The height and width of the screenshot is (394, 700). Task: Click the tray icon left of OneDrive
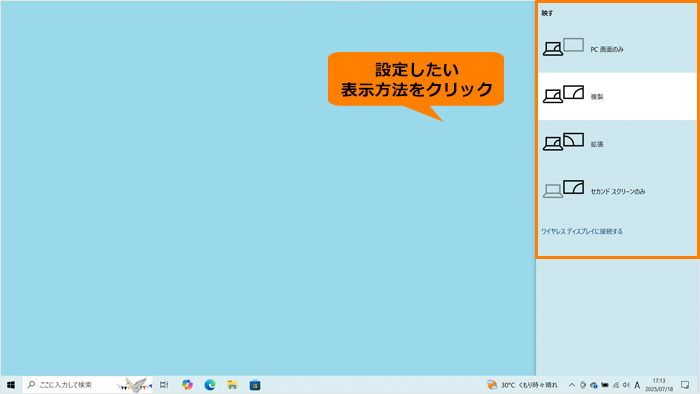[583, 385]
